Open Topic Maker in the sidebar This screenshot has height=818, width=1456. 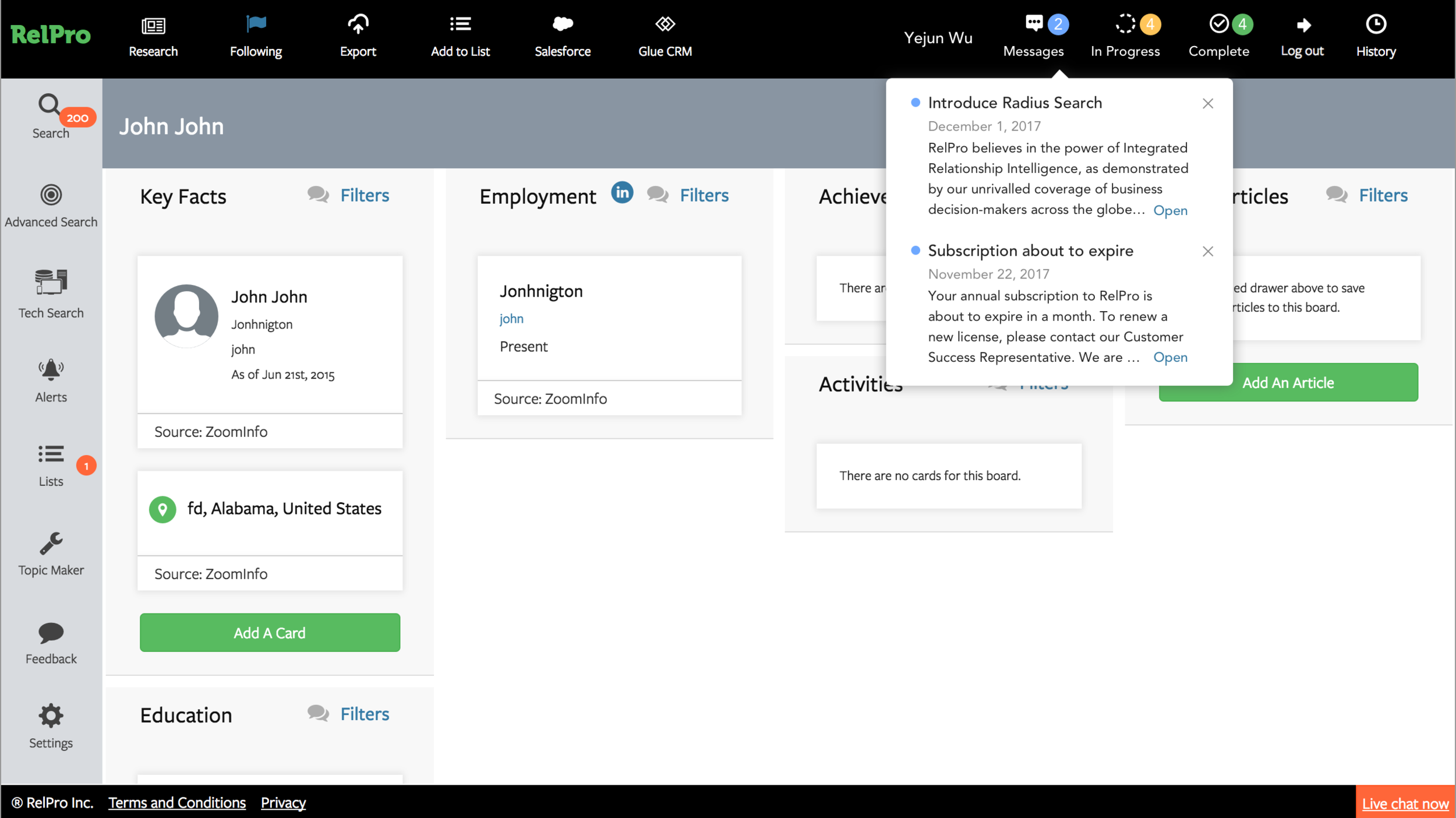click(x=51, y=555)
